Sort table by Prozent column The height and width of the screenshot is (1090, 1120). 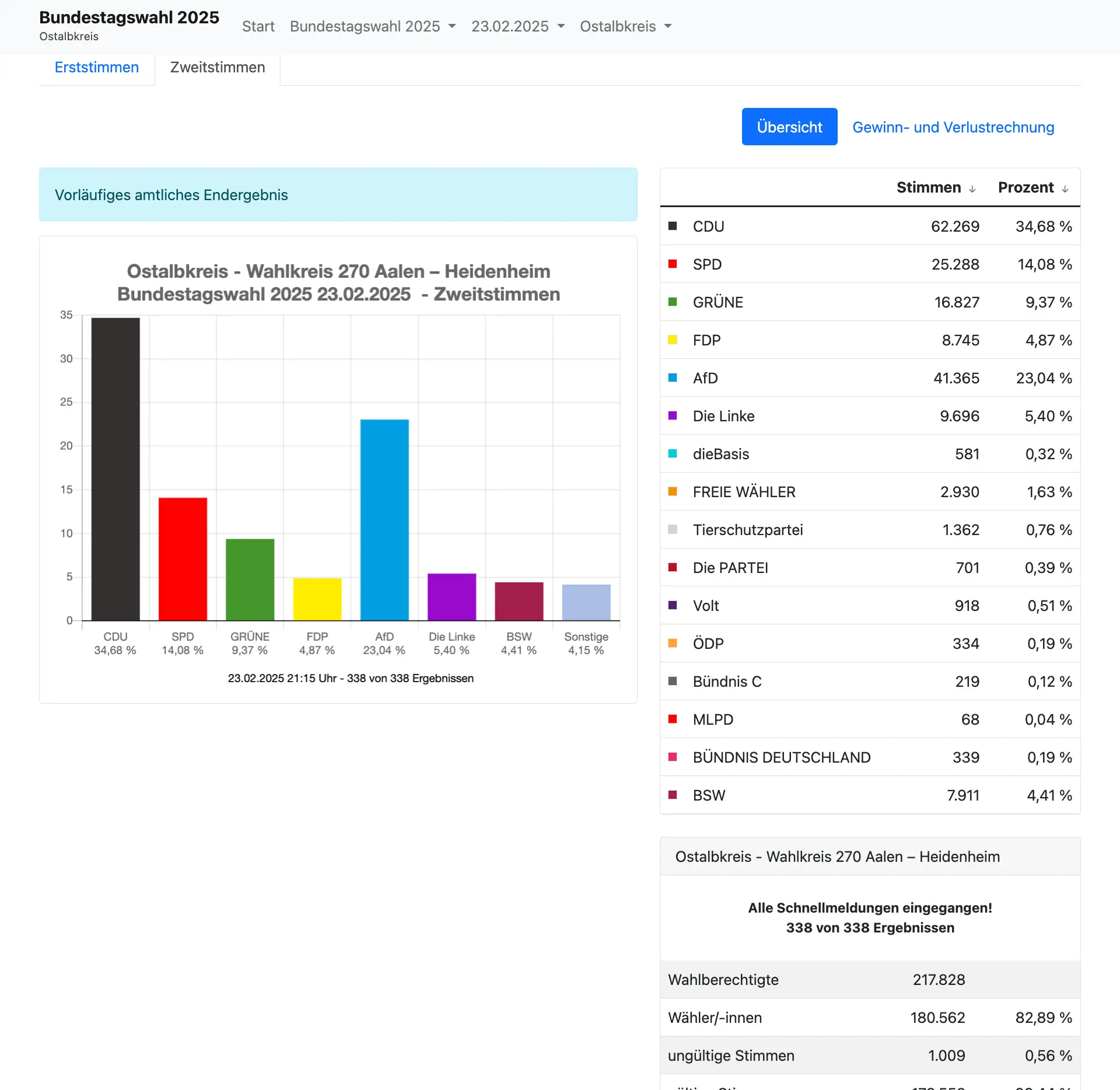tap(1033, 187)
